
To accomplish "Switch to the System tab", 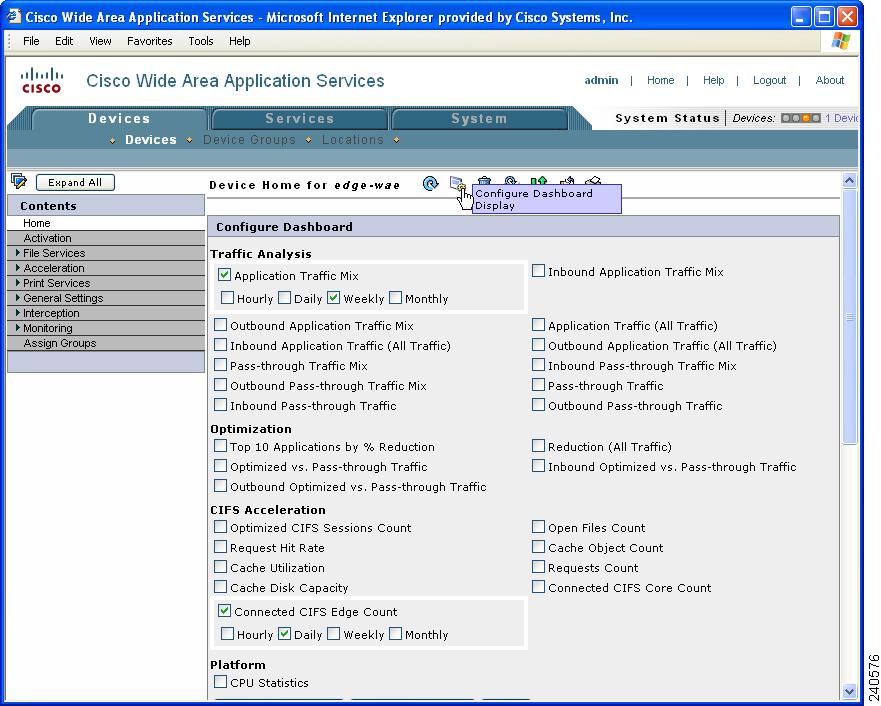I will pos(479,119).
